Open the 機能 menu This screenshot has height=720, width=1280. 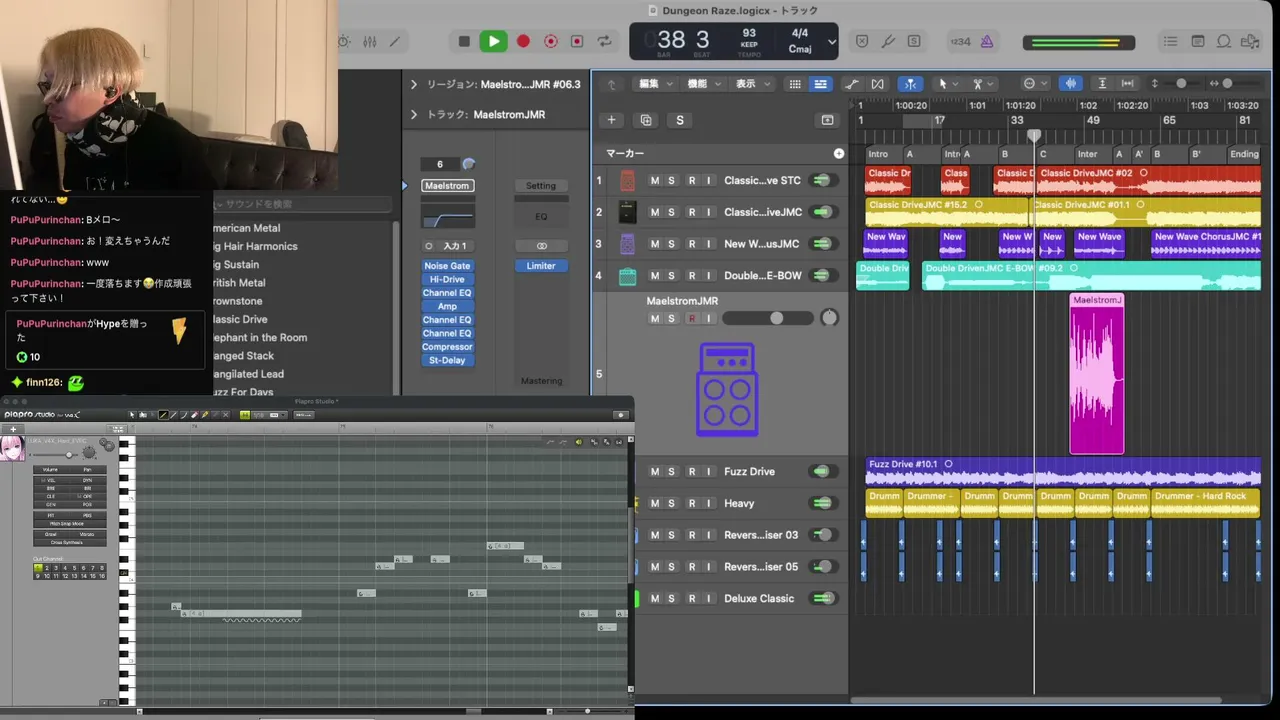click(702, 84)
